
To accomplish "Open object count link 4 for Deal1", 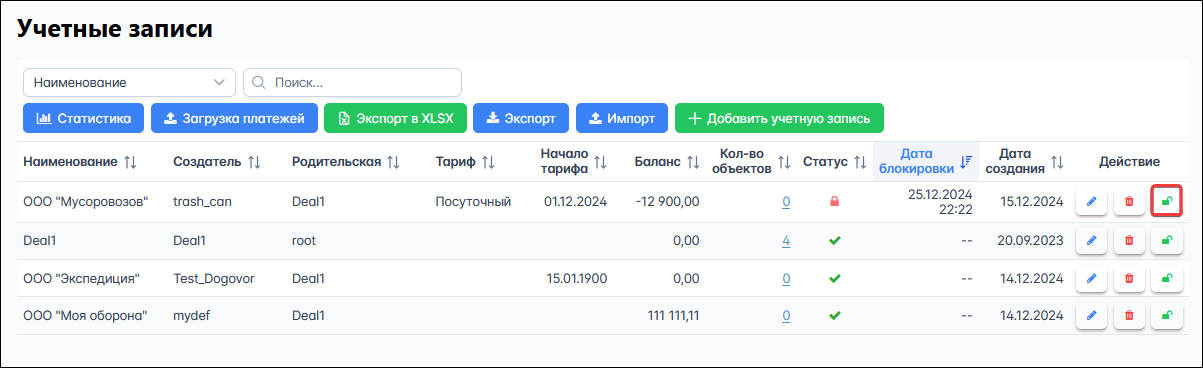I will click(x=786, y=240).
